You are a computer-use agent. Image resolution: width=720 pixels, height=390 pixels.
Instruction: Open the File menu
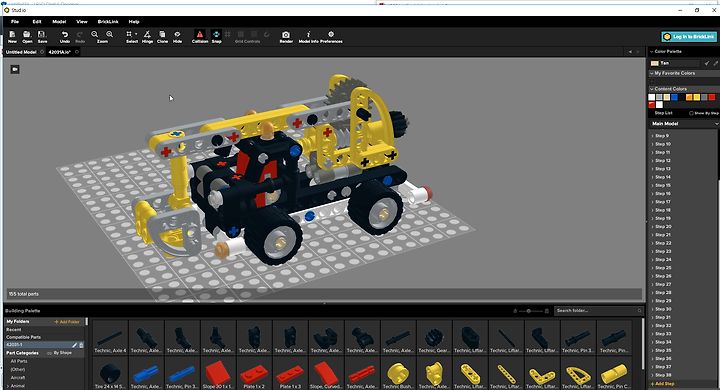coord(15,22)
